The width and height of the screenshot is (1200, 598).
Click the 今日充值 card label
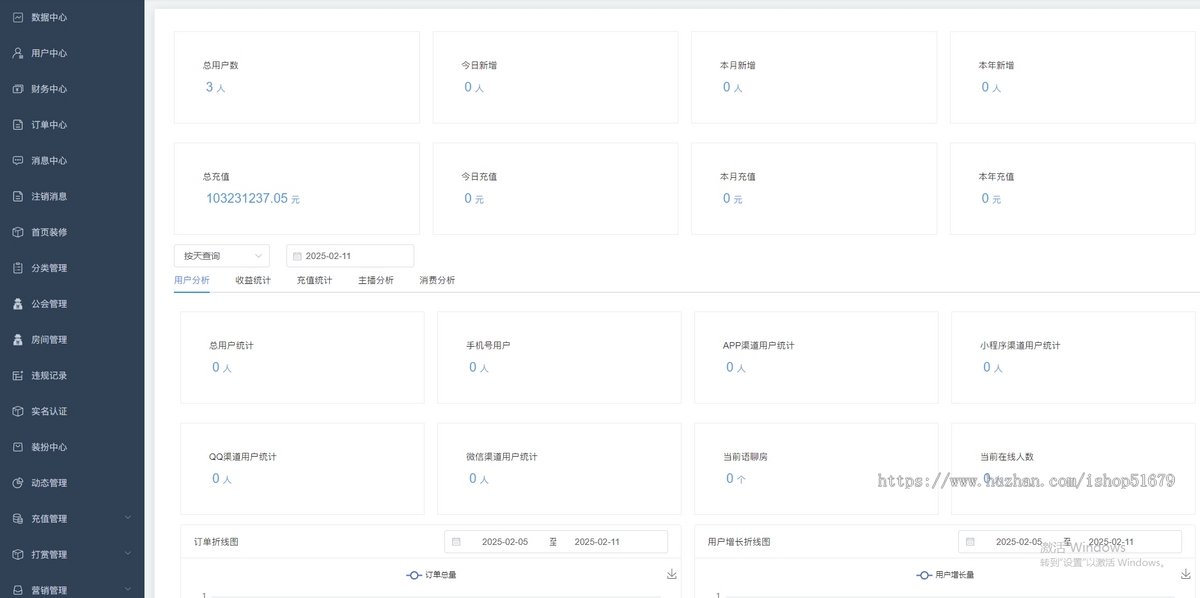coord(479,177)
